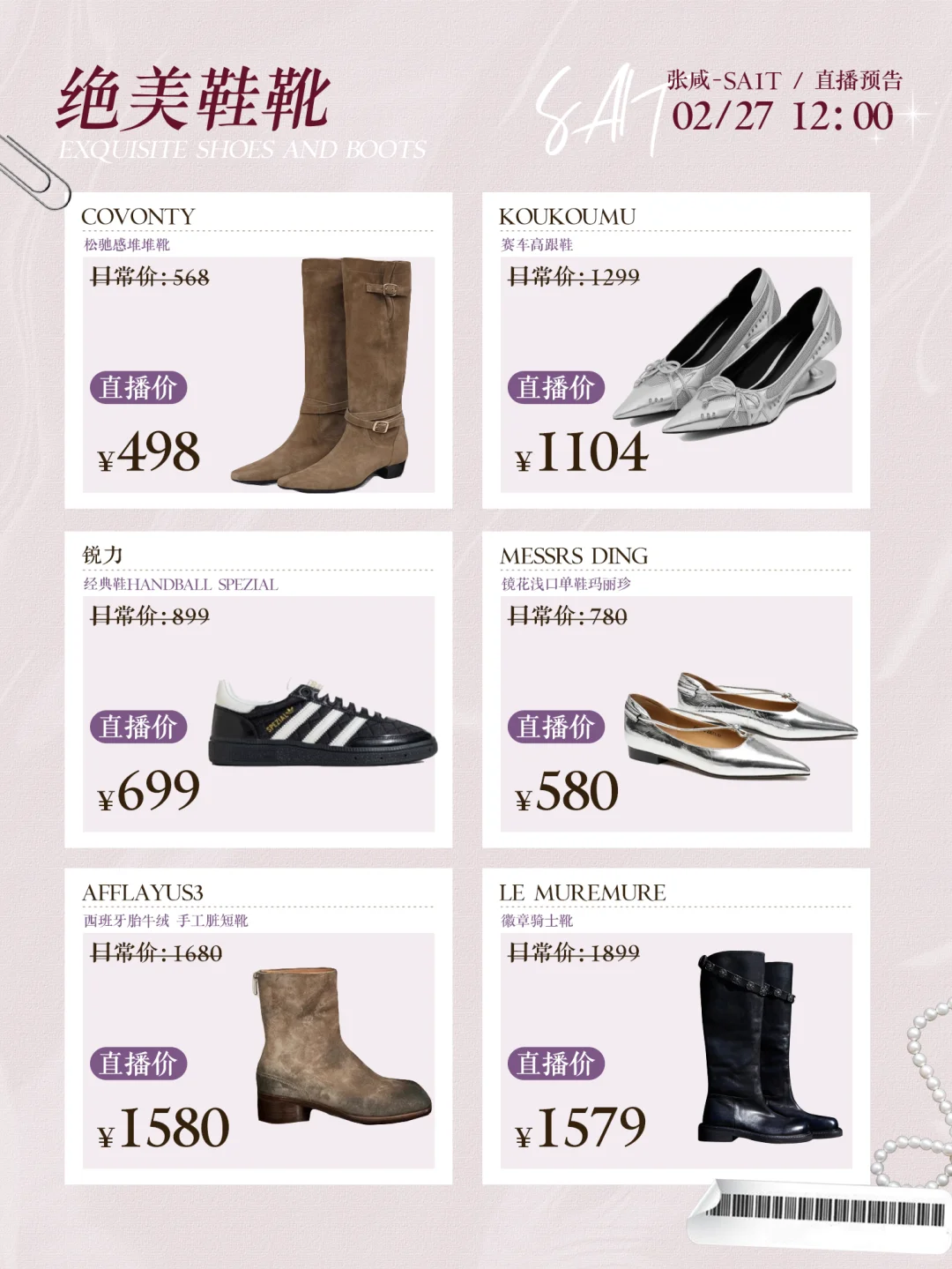Select the silver KOUKOUMU bow heels image
This screenshot has width=952, height=1269.
click(726, 352)
